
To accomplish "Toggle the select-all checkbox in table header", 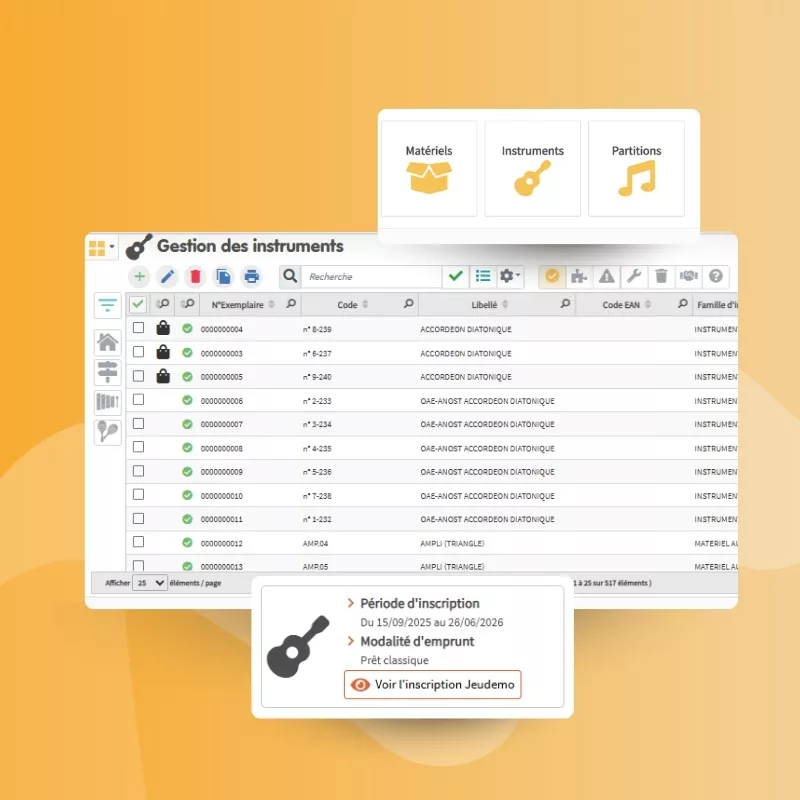I will [138, 304].
